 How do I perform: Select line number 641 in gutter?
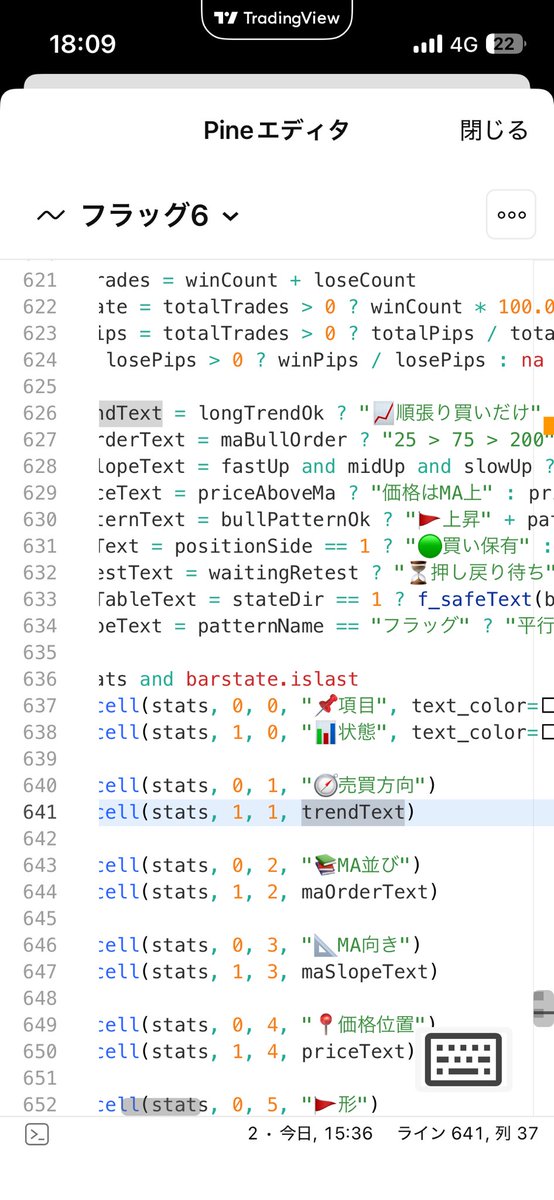tap(40, 812)
